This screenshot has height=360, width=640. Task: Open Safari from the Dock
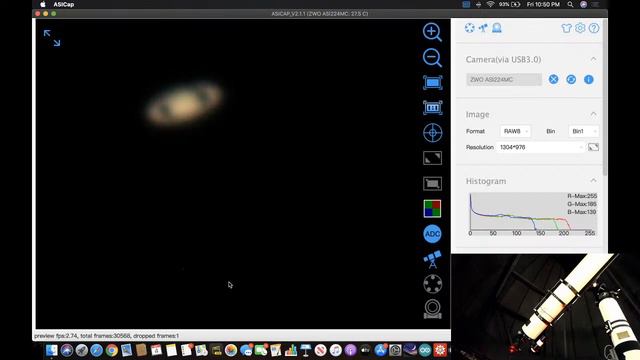pos(96,350)
